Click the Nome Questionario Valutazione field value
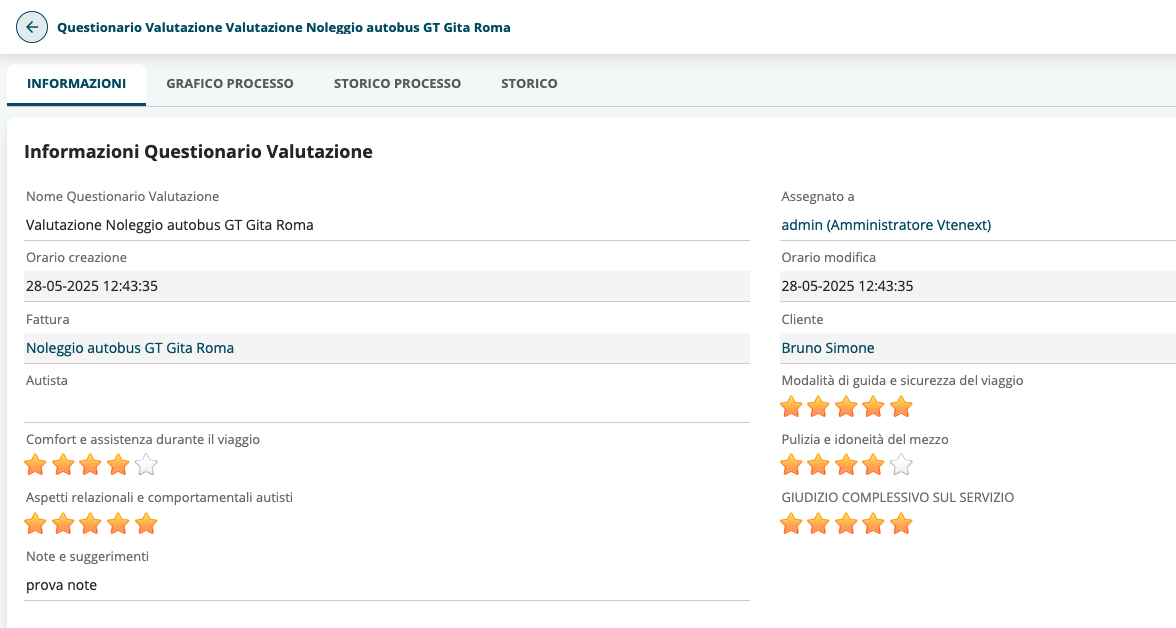Image resolution: width=1176 pixels, height=628 pixels. 387,225
